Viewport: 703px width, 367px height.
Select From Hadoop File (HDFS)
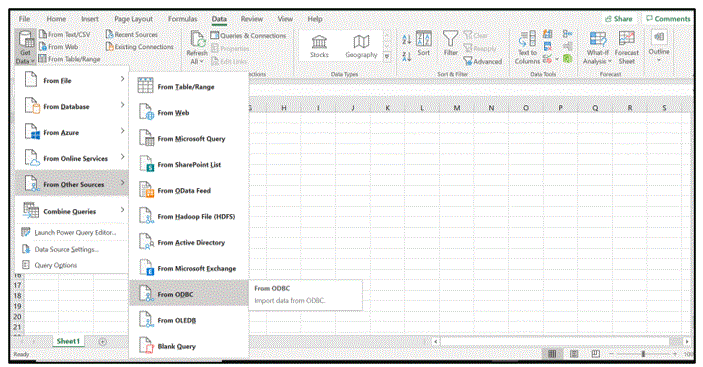(x=189, y=216)
